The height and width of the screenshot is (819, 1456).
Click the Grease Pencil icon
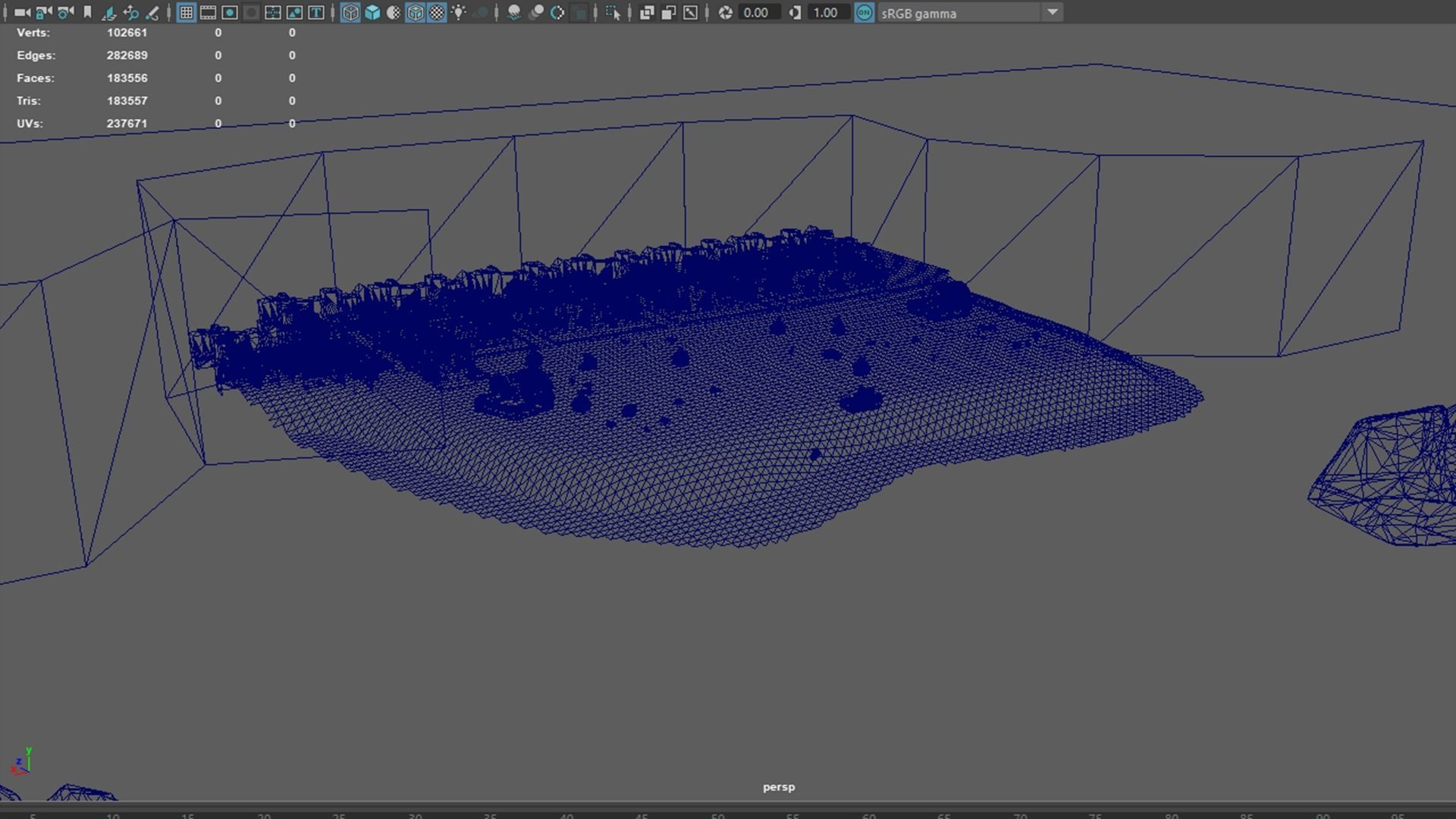tap(152, 12)
